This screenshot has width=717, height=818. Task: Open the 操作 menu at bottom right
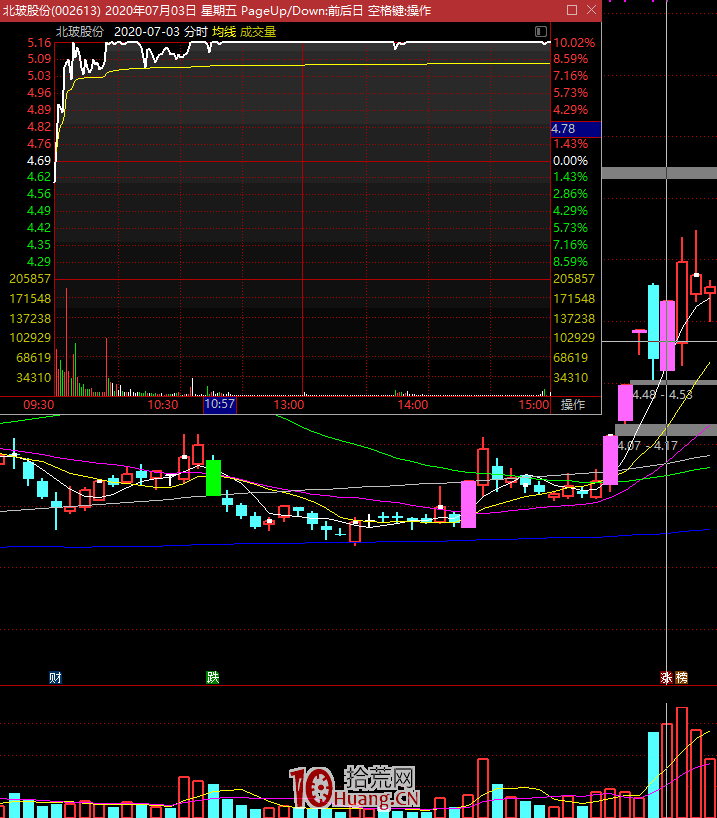pos(573,405)
